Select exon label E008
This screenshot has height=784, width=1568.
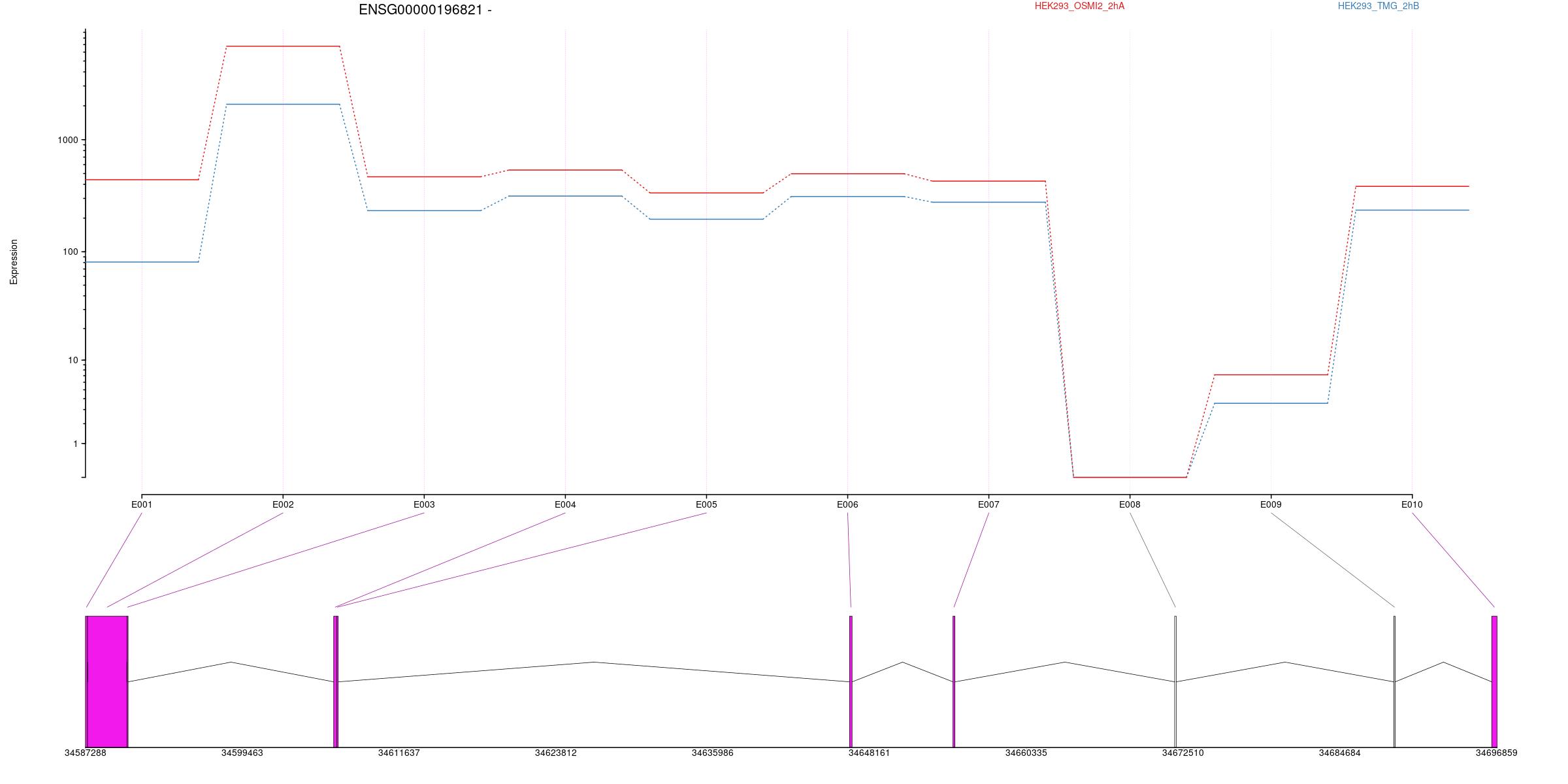point(1130,504)
